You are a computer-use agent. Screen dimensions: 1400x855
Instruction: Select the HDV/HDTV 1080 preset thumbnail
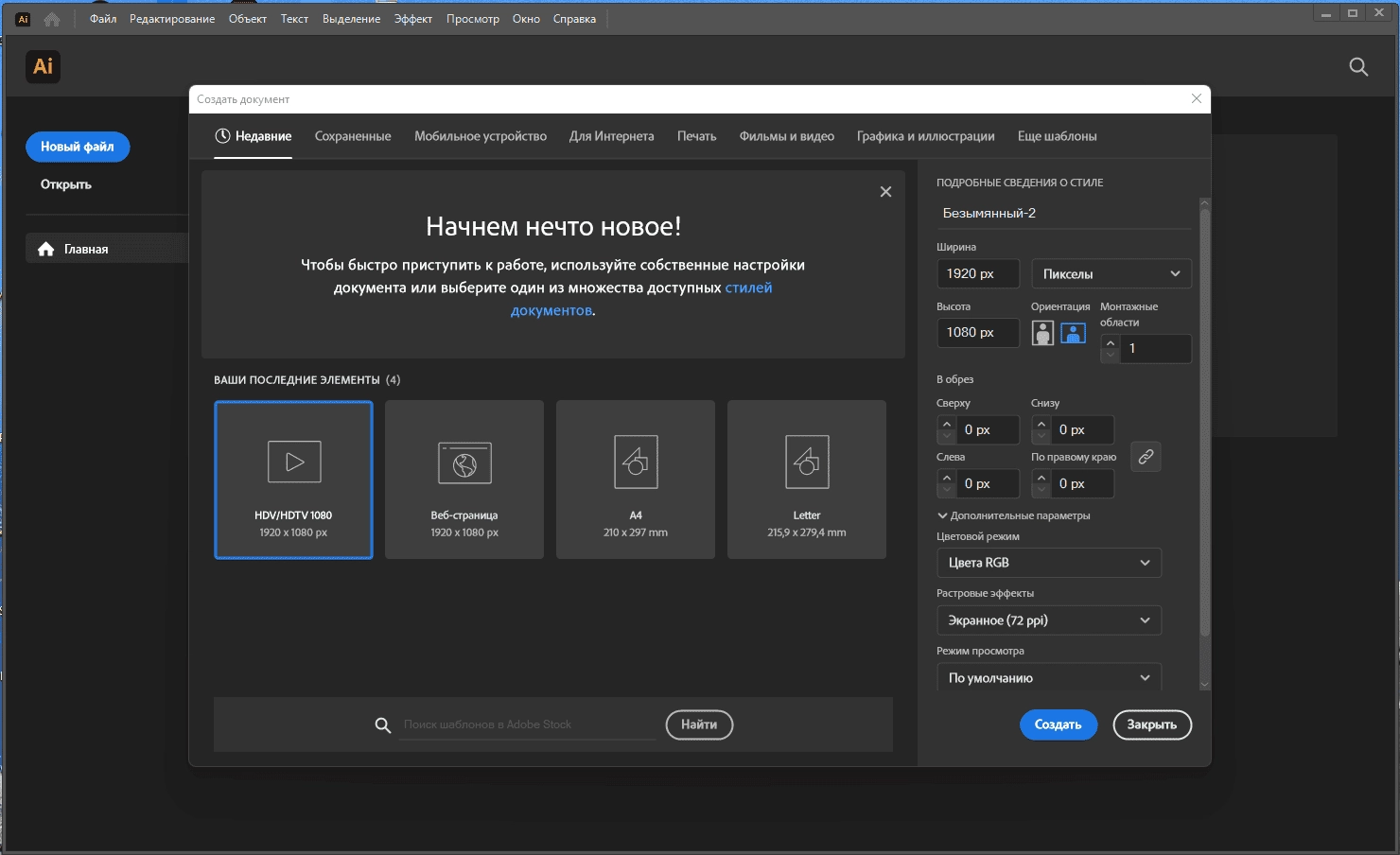pyautogui.click(x=293, y=480)
